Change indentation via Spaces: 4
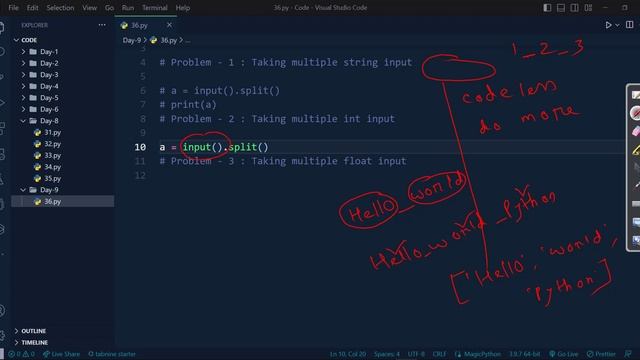Screen dimensions: 640x360 pyautogui.click(x=387, y=354)
